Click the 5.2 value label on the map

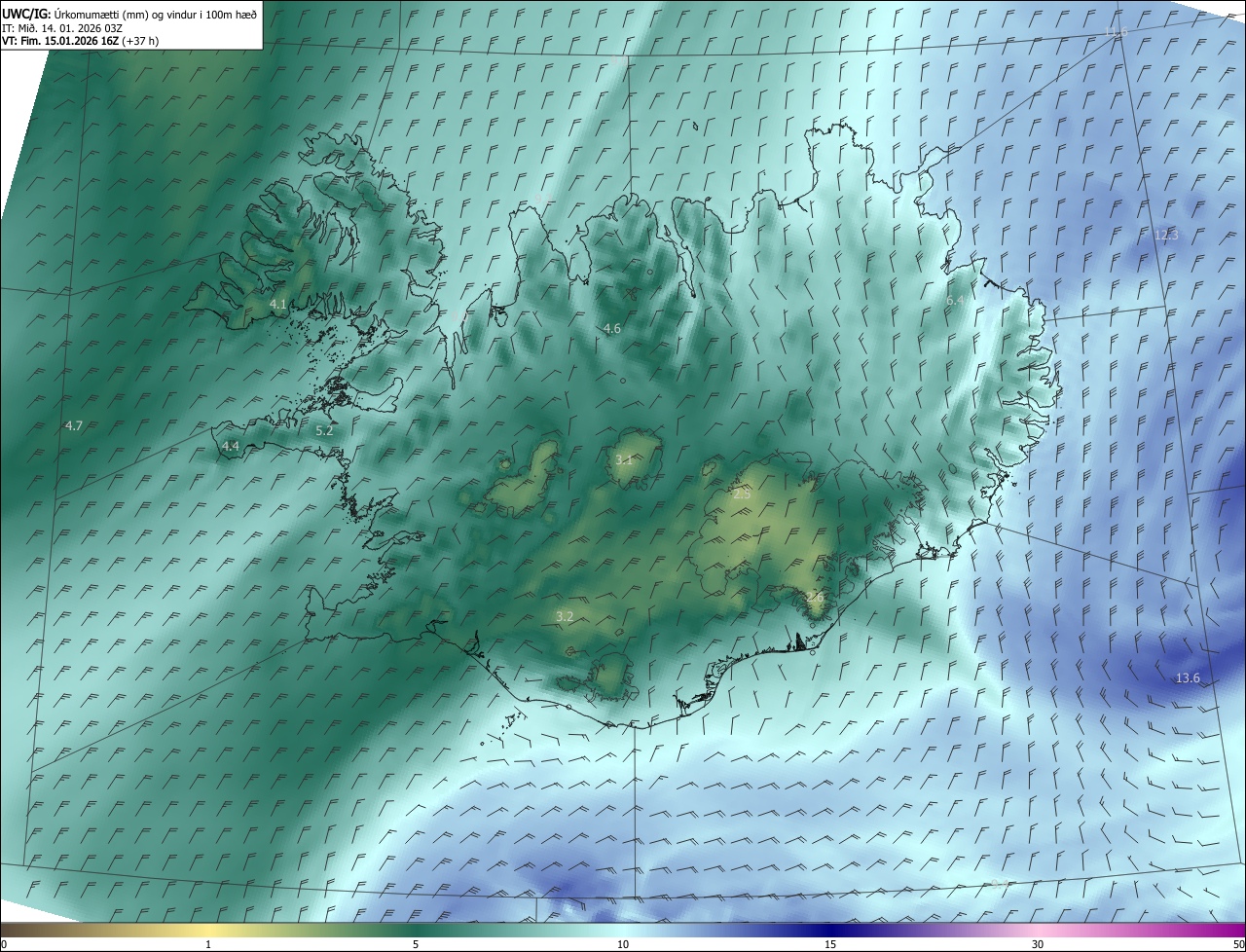325,429
